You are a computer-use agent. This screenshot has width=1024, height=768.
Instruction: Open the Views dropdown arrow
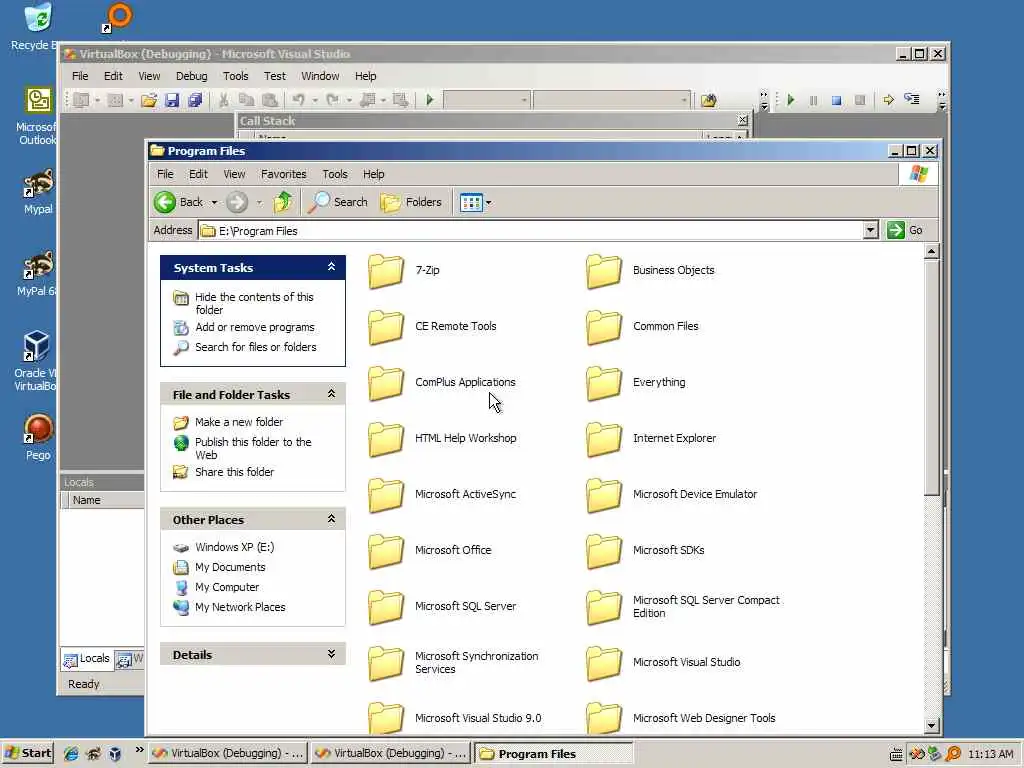[x=488, y=202]
